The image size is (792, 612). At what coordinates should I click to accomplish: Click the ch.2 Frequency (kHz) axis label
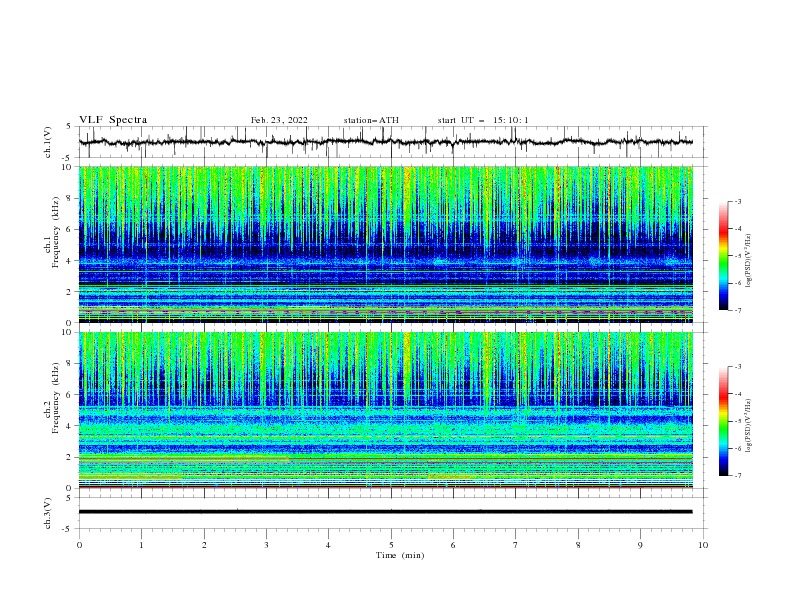[x=52, y=398]
